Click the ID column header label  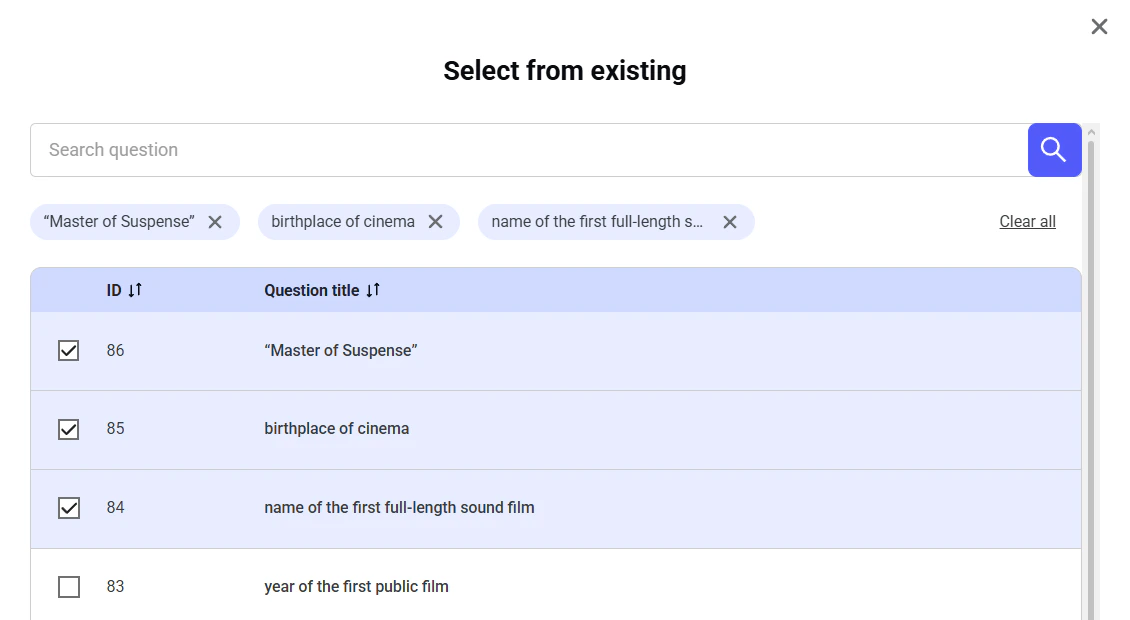point(114,291)
